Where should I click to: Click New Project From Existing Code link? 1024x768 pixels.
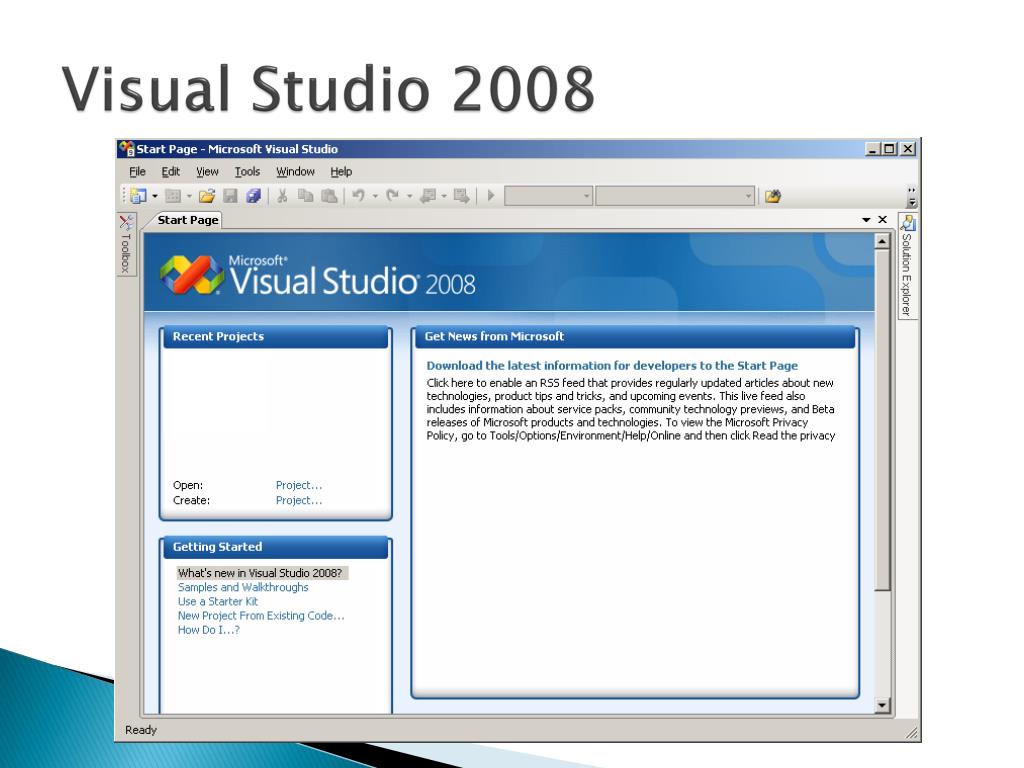point(261,616)
